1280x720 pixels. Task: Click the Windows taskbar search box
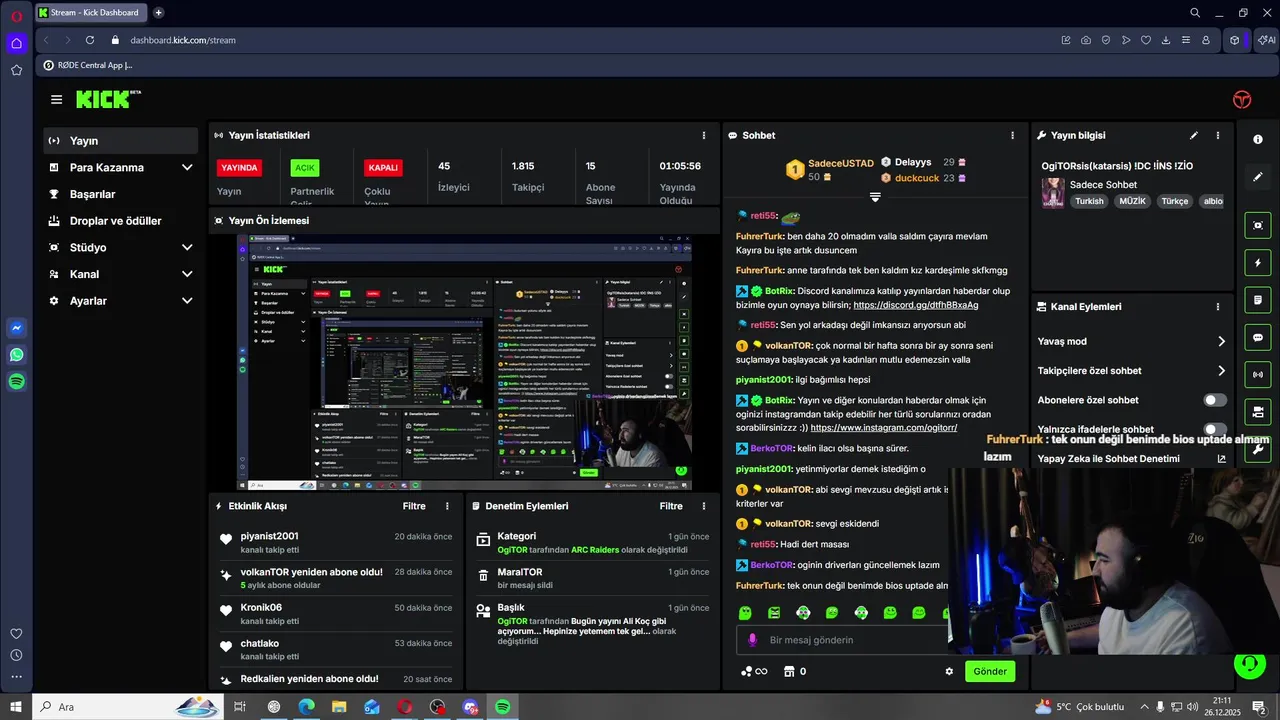[128, 707]
